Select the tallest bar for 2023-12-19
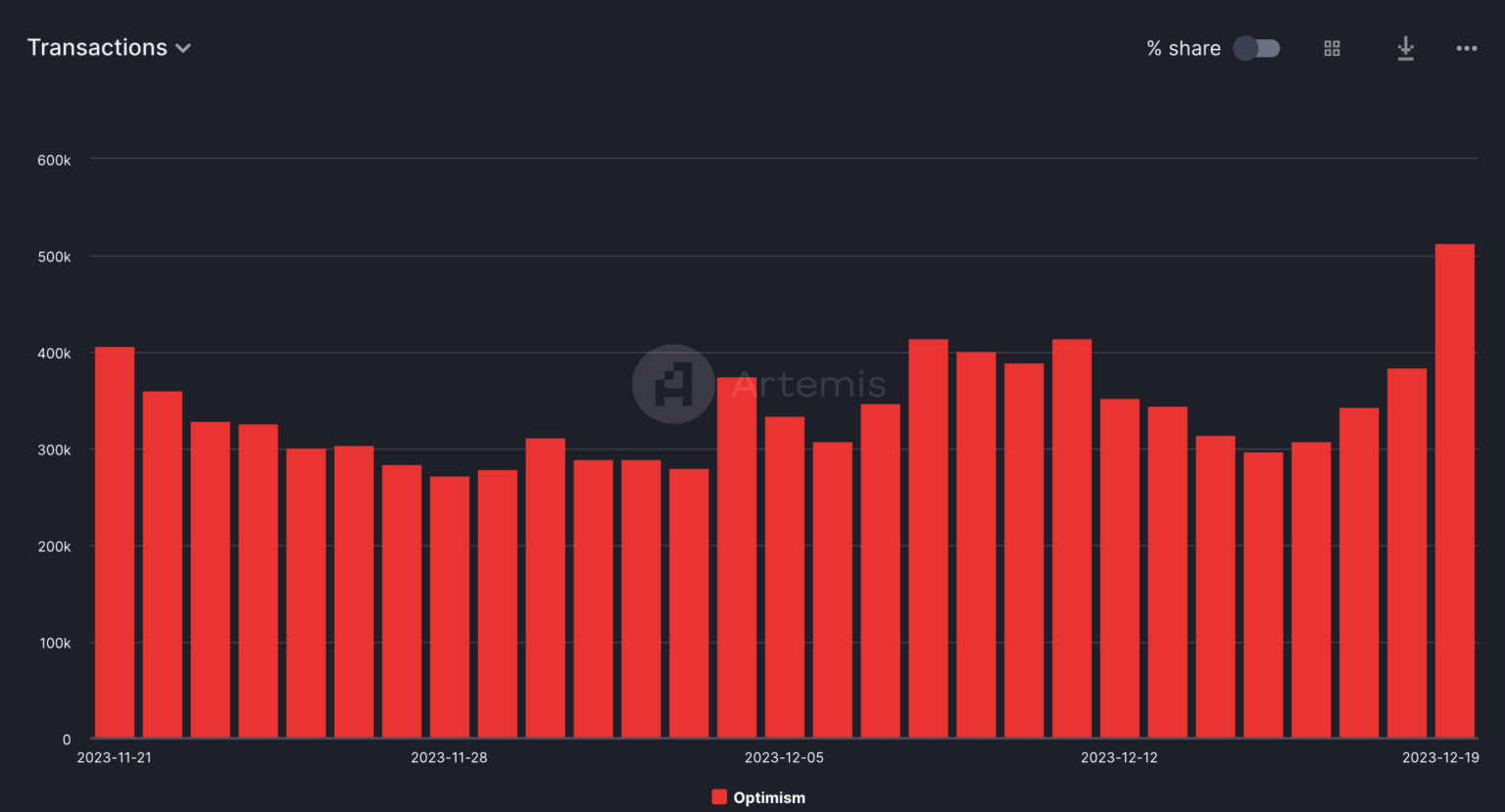 (x=1454, y=490)
